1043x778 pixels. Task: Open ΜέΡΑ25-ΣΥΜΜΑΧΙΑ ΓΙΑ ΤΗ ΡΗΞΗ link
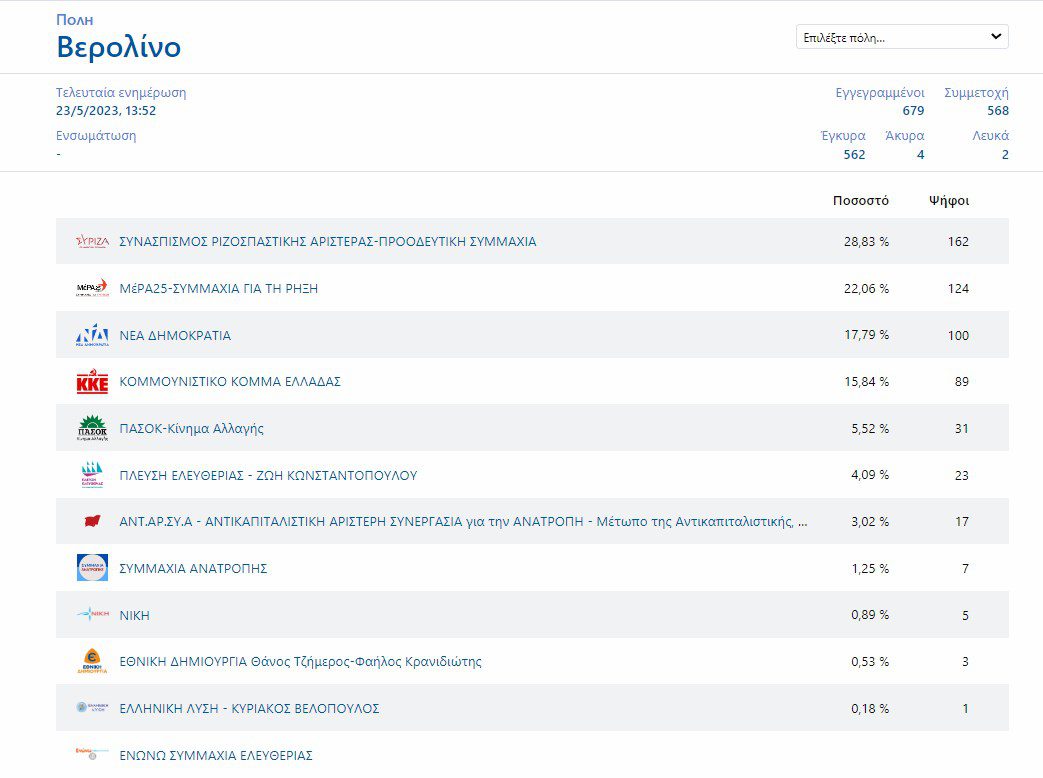(x=218, y=289)
